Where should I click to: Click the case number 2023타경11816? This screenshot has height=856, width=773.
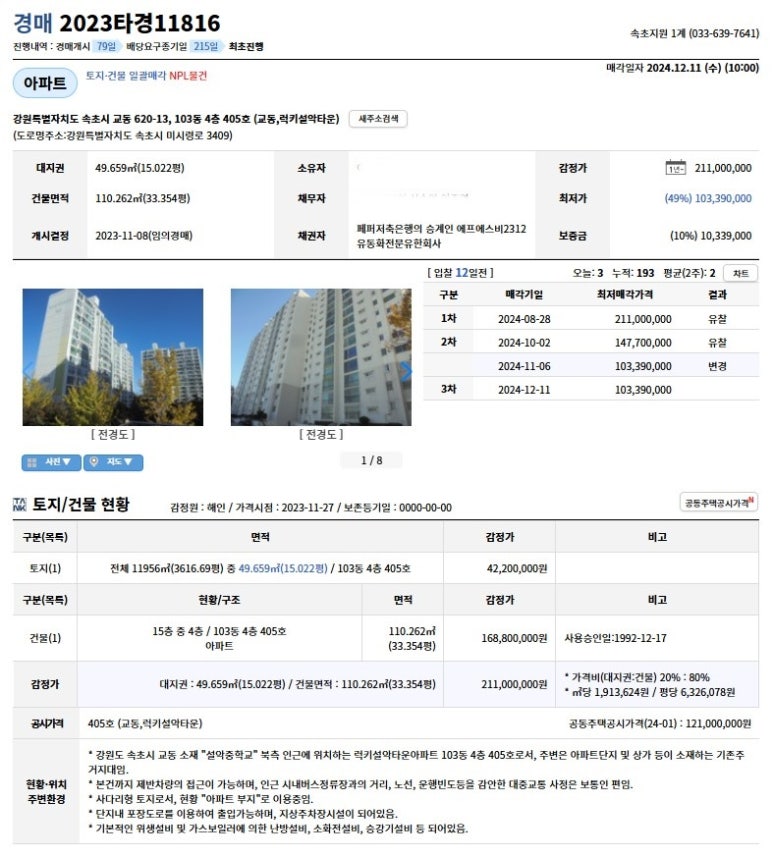(x=139, y=23)
